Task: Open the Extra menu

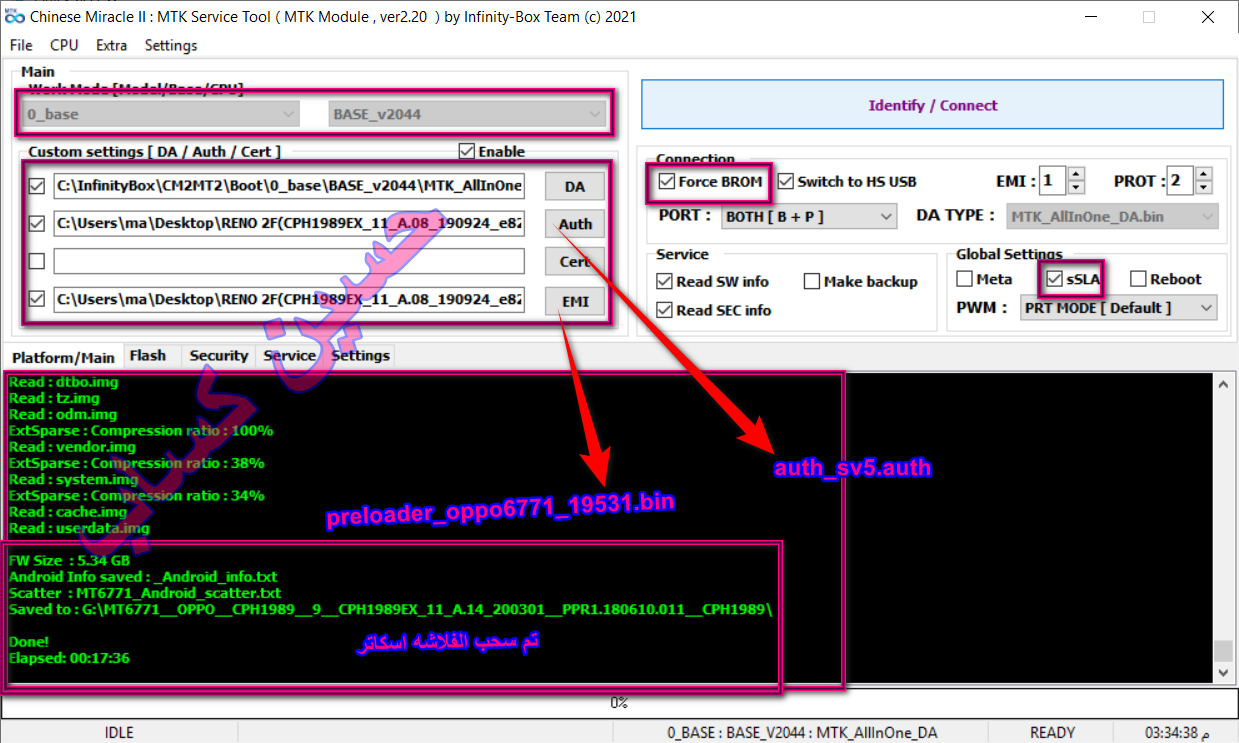Action: click(112, 45)
